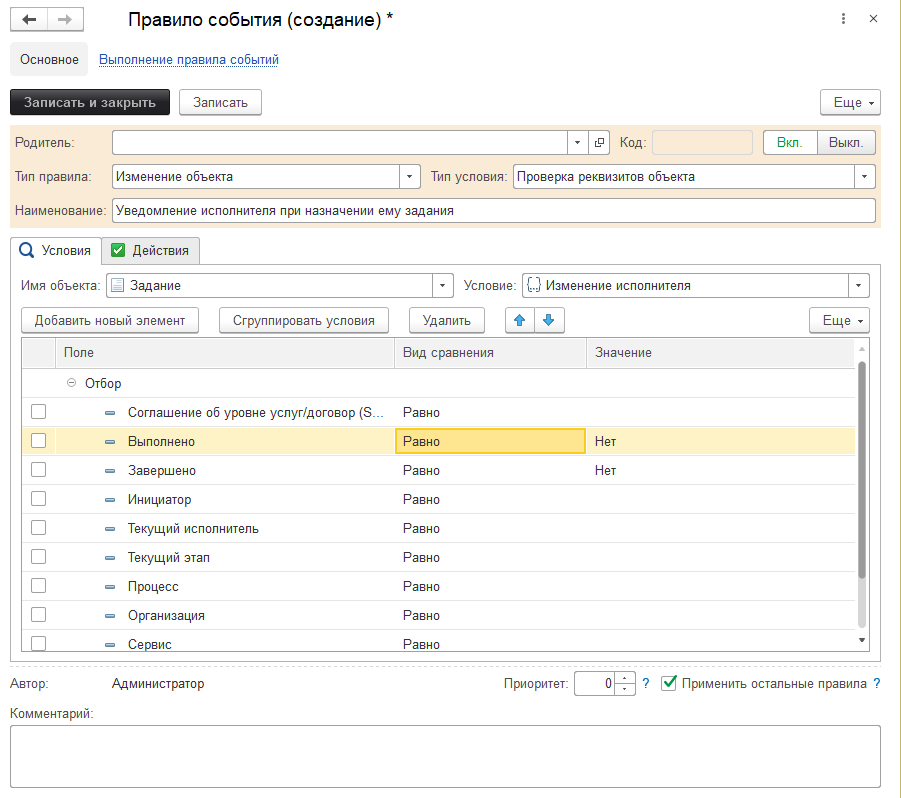Viewport: 901px width, 798px height.
Task: Click the back navigation arrow
Action: (28, 20)
